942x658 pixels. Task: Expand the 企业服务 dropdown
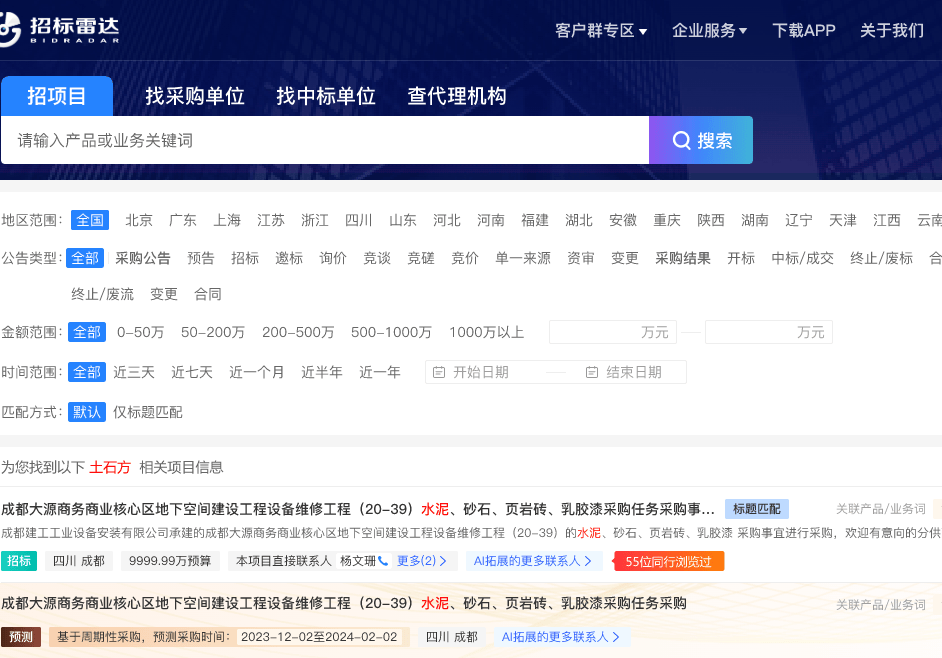[709, 31]
